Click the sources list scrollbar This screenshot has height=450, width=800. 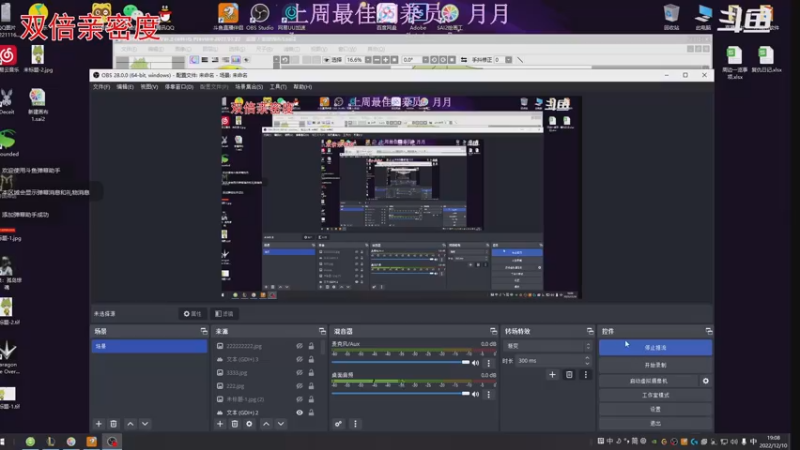[323, 347]
